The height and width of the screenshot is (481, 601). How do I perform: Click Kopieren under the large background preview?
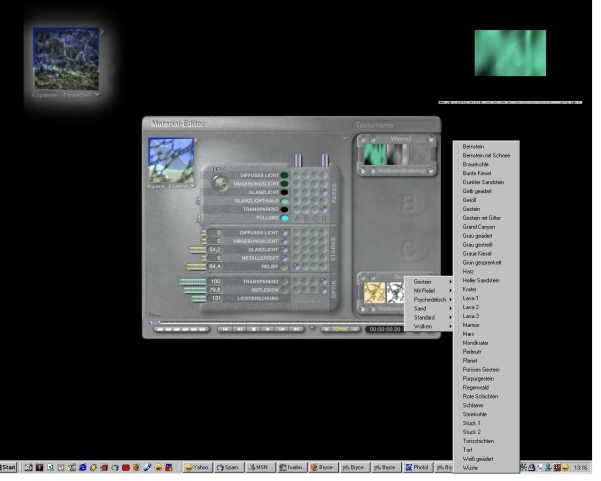coord(46,97)
